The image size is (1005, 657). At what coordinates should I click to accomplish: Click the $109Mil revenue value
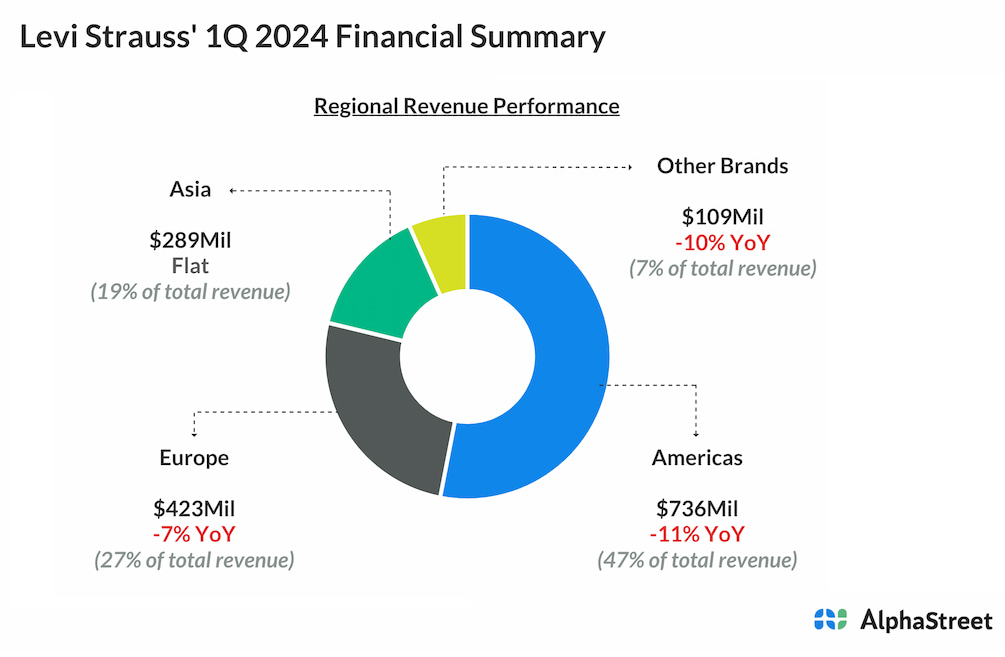coord(722,217)
